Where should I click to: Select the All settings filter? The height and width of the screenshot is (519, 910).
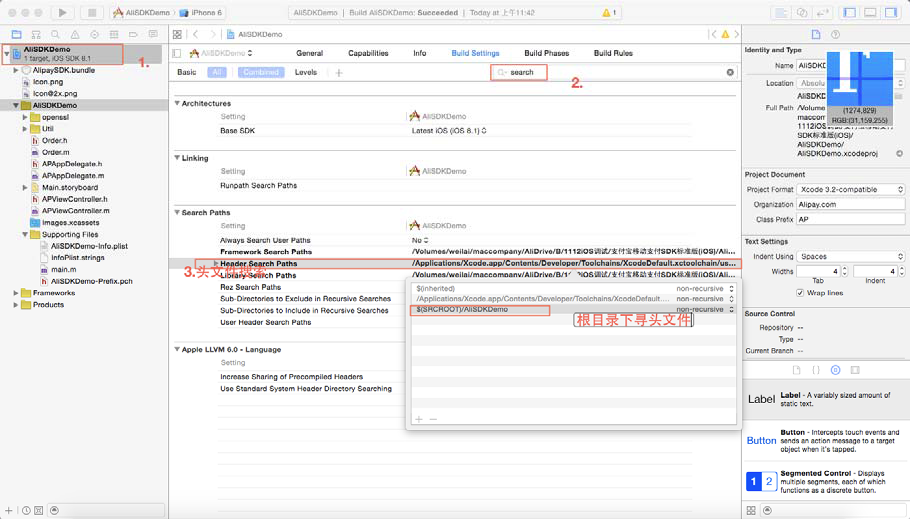(217, 72)
